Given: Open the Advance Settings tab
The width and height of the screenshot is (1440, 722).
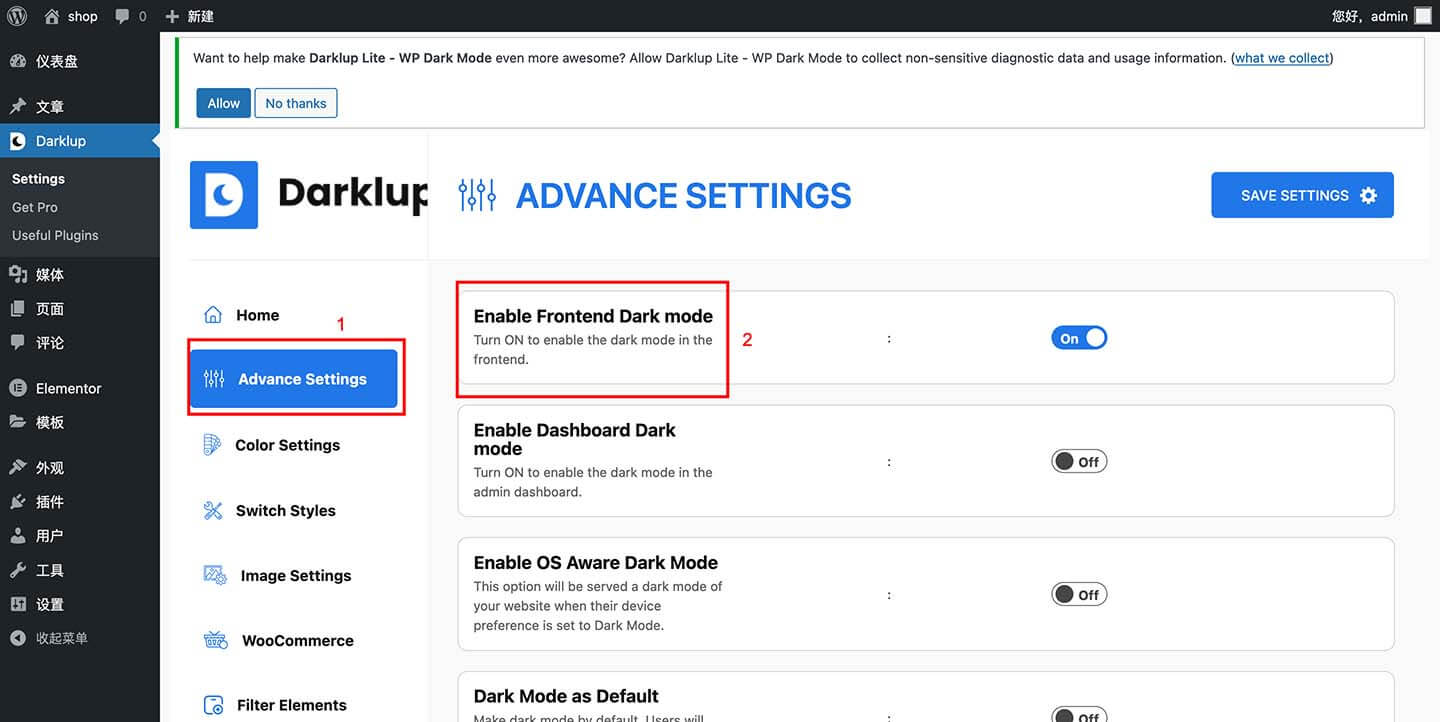Looking at the screenshot, I should (294, 378).
